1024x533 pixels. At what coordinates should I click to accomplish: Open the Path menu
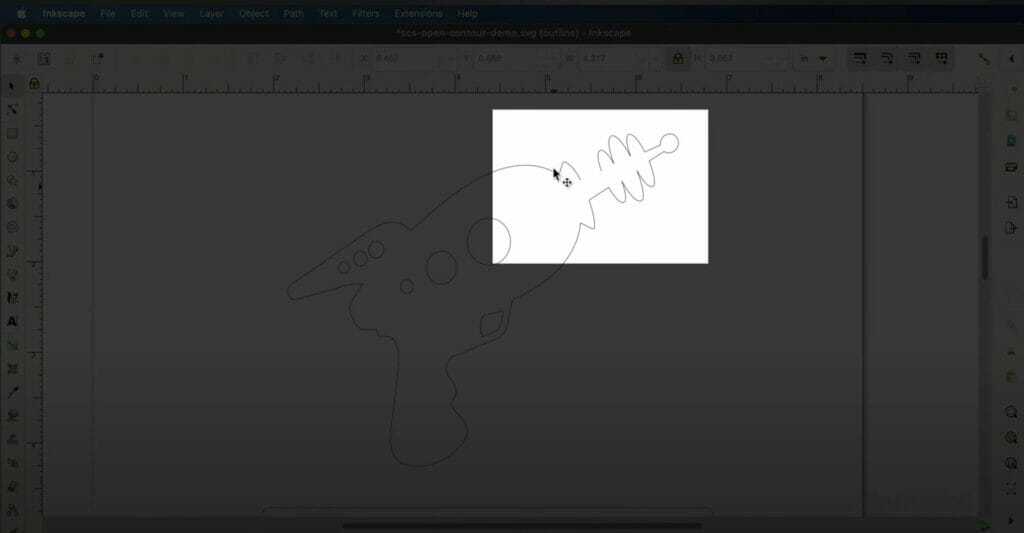293,14
